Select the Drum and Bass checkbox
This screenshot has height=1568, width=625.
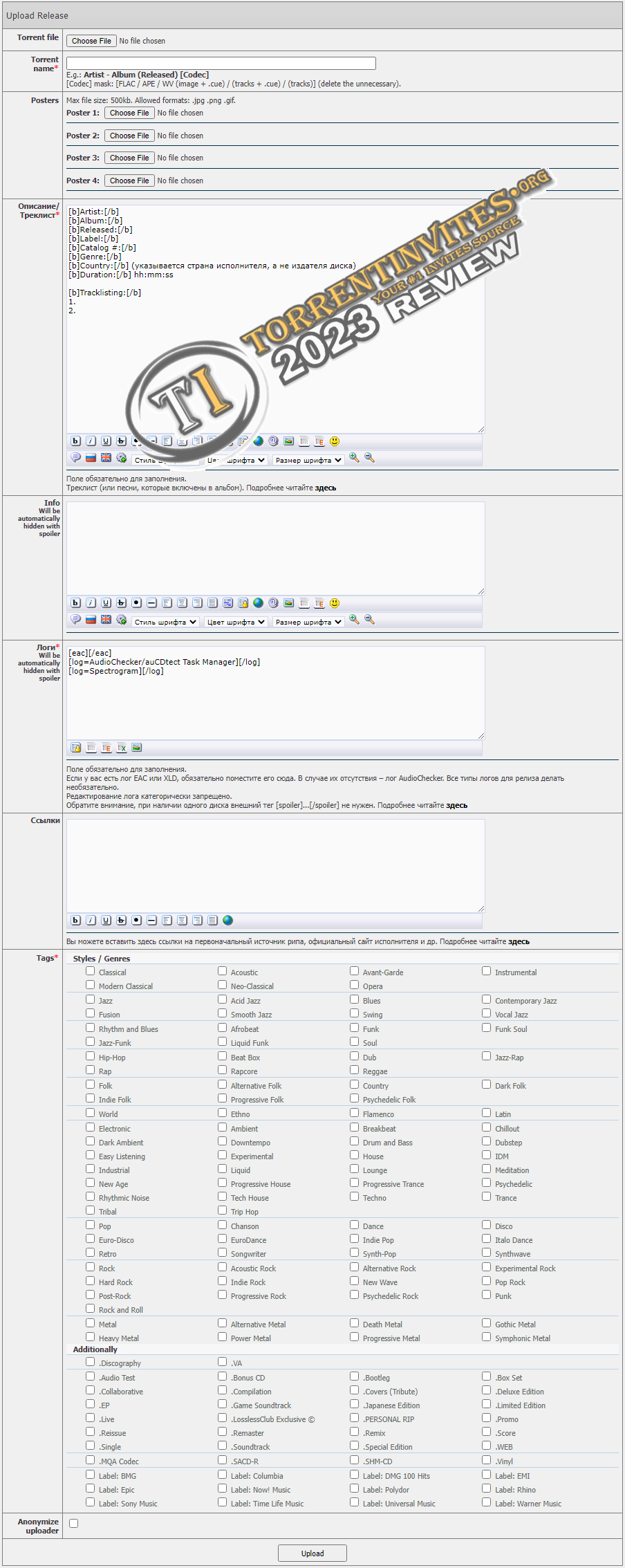pos(355,1141)
